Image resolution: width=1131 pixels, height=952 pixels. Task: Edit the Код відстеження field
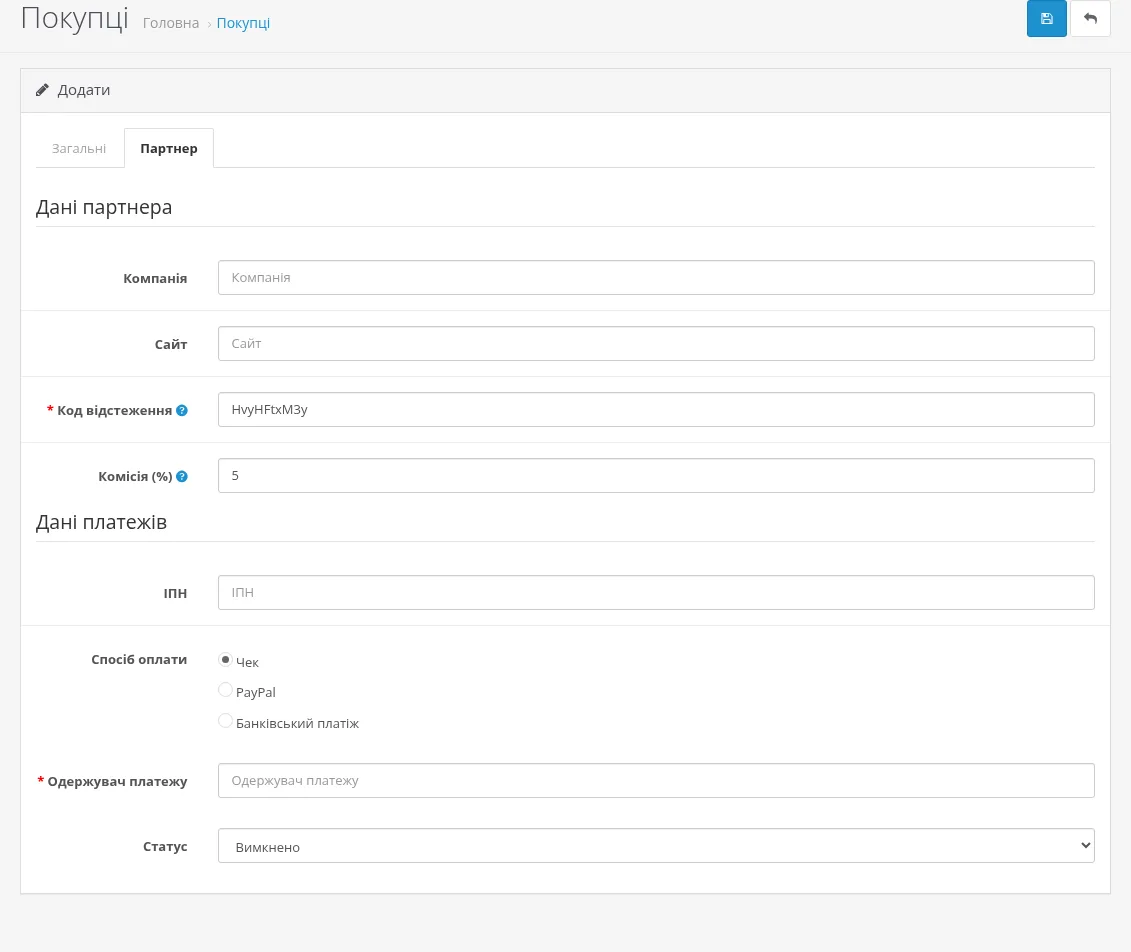click(656, 410)
